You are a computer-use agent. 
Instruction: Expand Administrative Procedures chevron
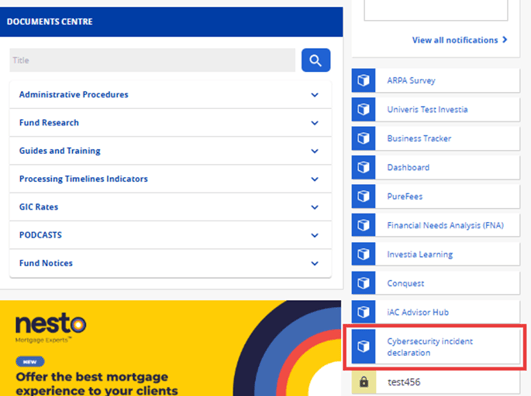[x=315, y=95]
